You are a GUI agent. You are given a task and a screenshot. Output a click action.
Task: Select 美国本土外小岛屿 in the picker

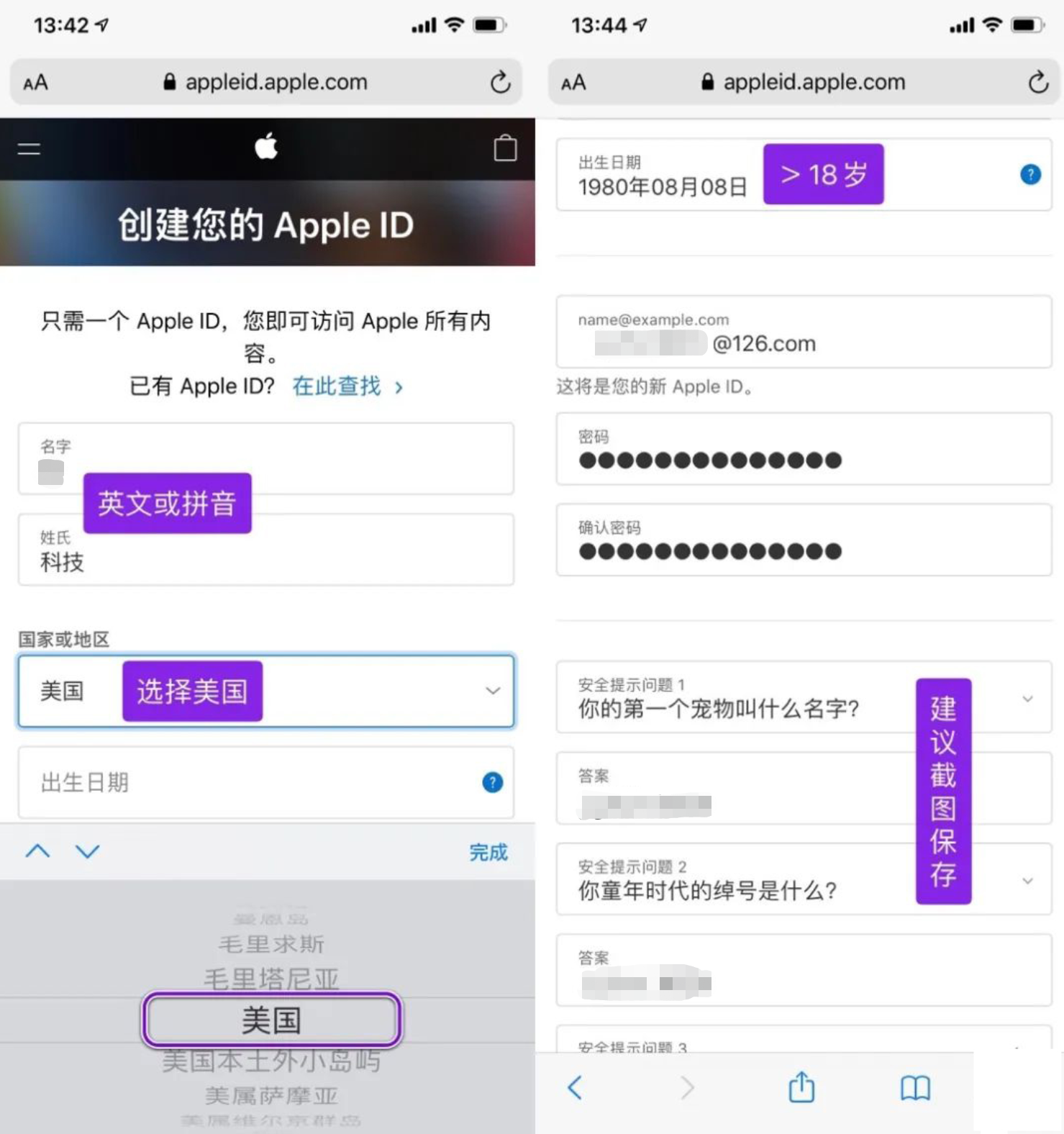point(271,1061)
